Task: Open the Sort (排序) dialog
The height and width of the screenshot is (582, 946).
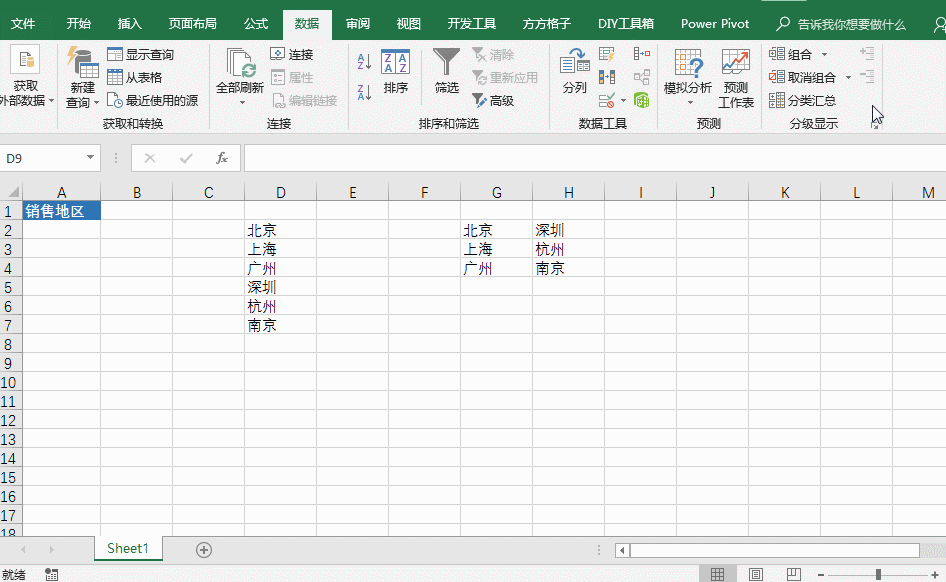Action: click(396, 72)
